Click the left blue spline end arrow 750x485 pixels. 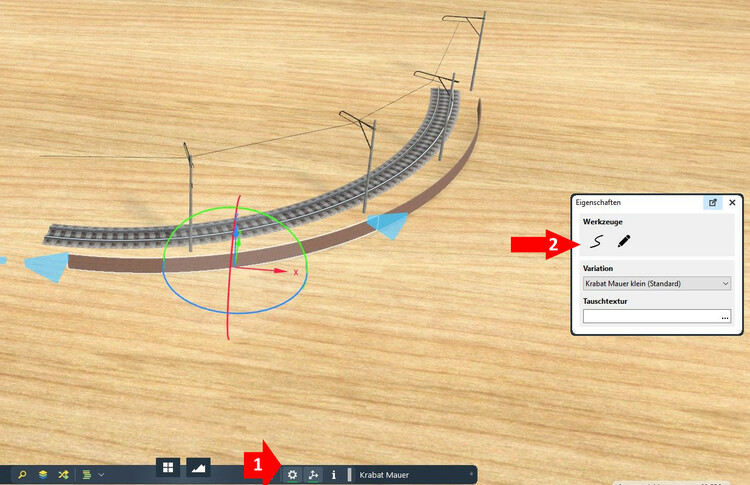(47, 267)
